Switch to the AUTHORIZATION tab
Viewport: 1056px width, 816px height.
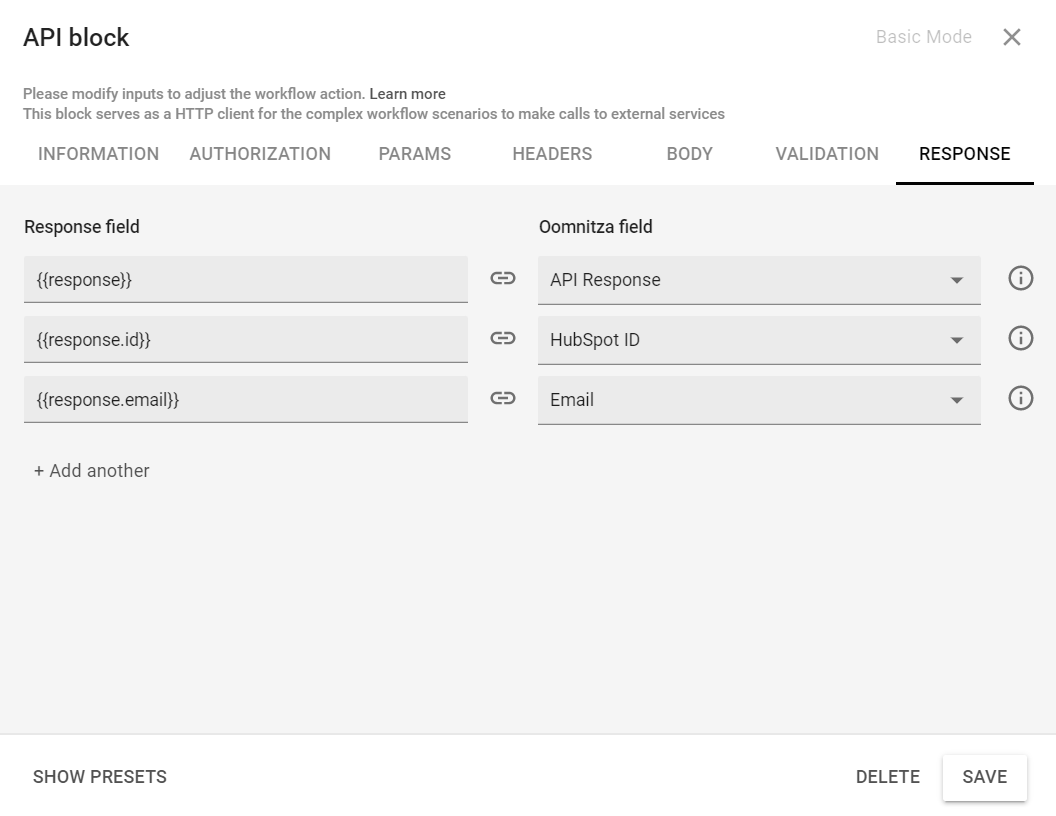[260, 154]
